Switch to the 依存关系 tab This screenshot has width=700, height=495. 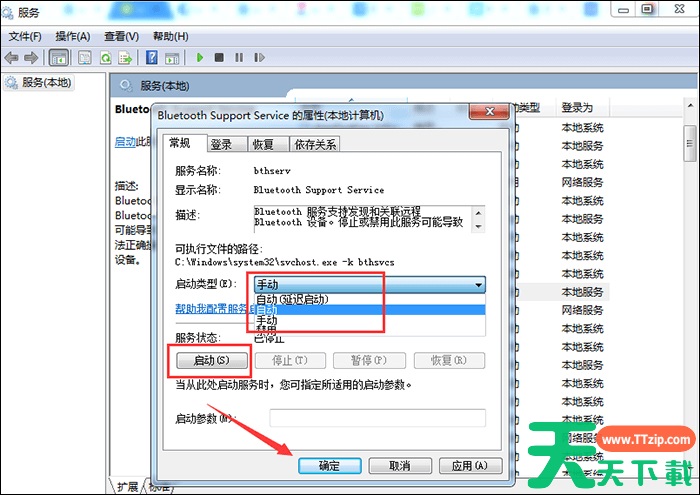pos(315,145)
